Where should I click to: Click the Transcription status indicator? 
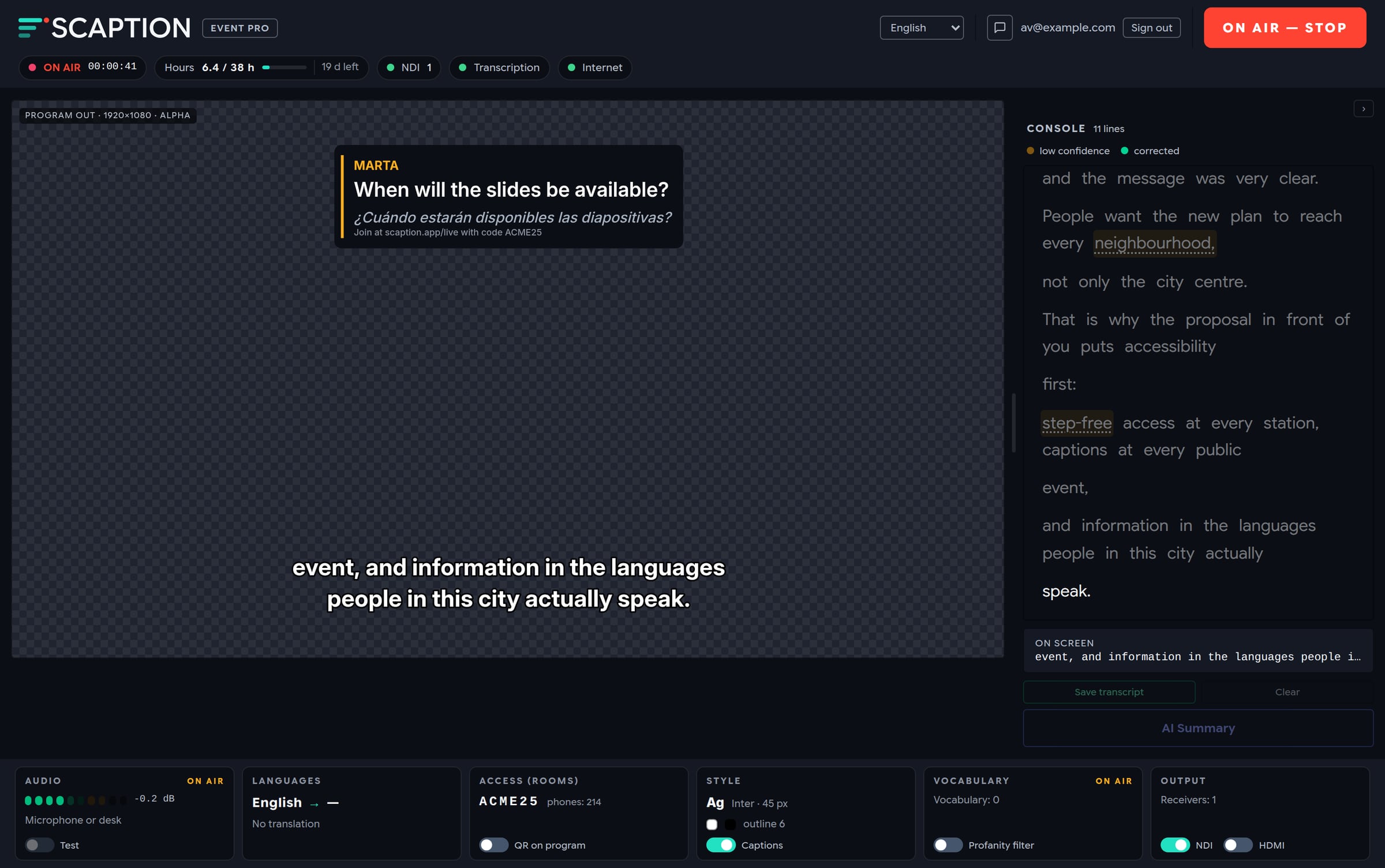pos(499,67)
